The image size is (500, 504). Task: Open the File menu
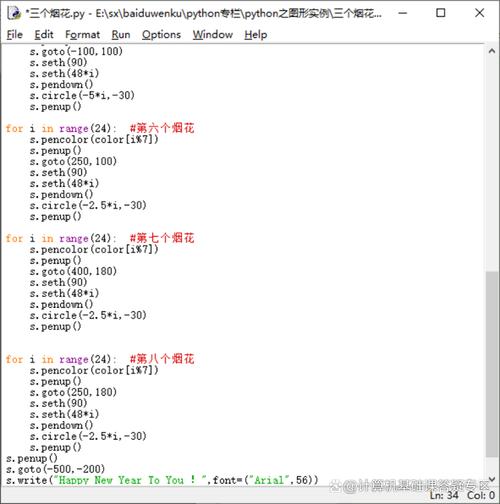tap(14, 34)
